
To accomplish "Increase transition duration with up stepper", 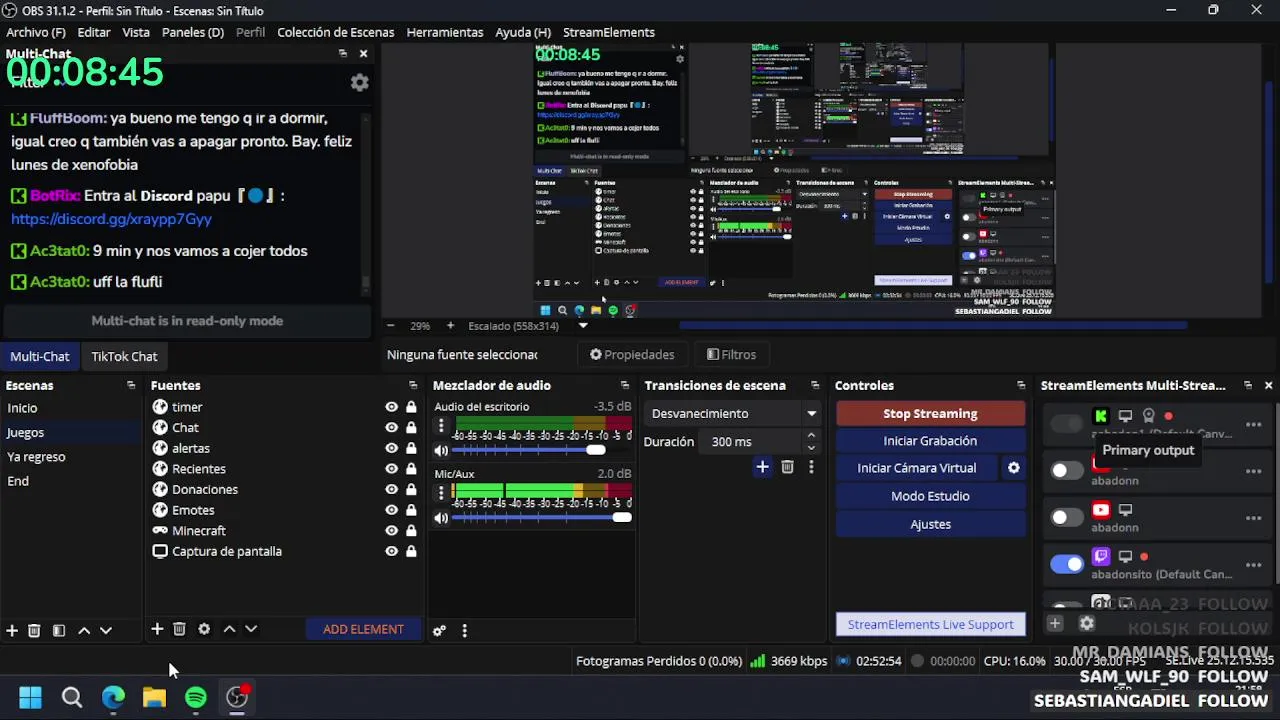I will point(811,436).
